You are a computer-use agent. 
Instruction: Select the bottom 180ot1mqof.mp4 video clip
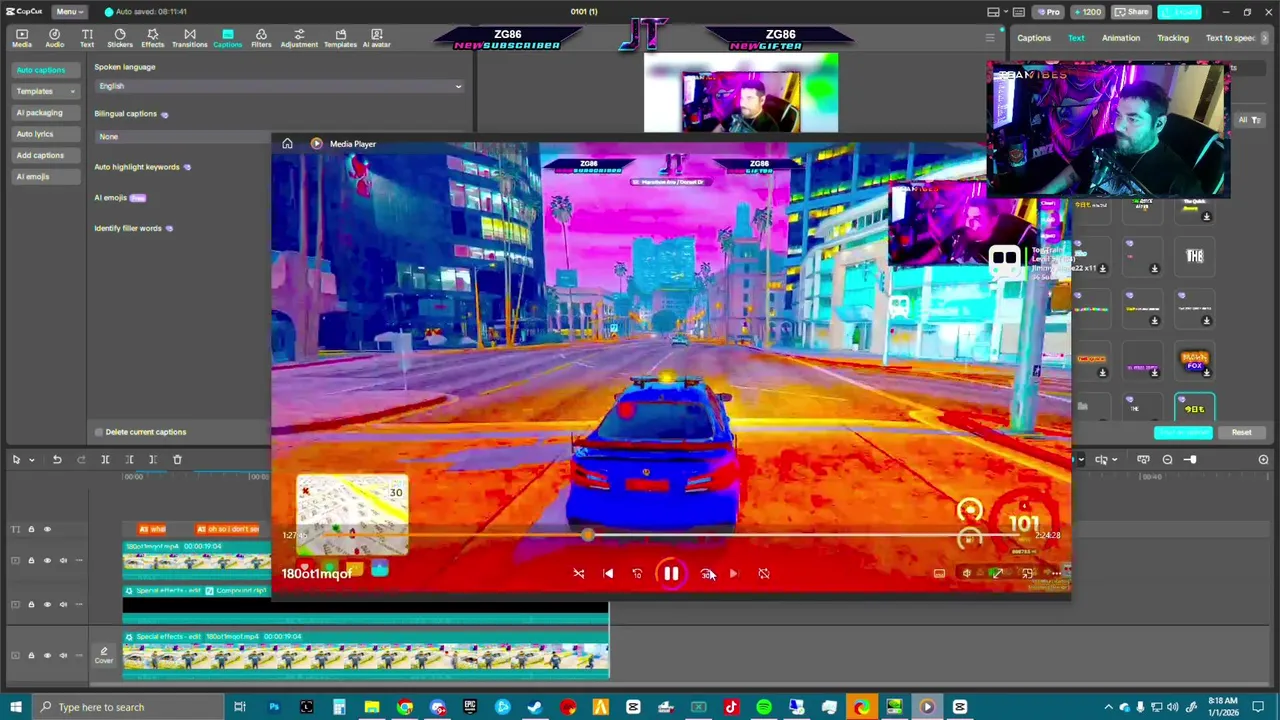366,654
